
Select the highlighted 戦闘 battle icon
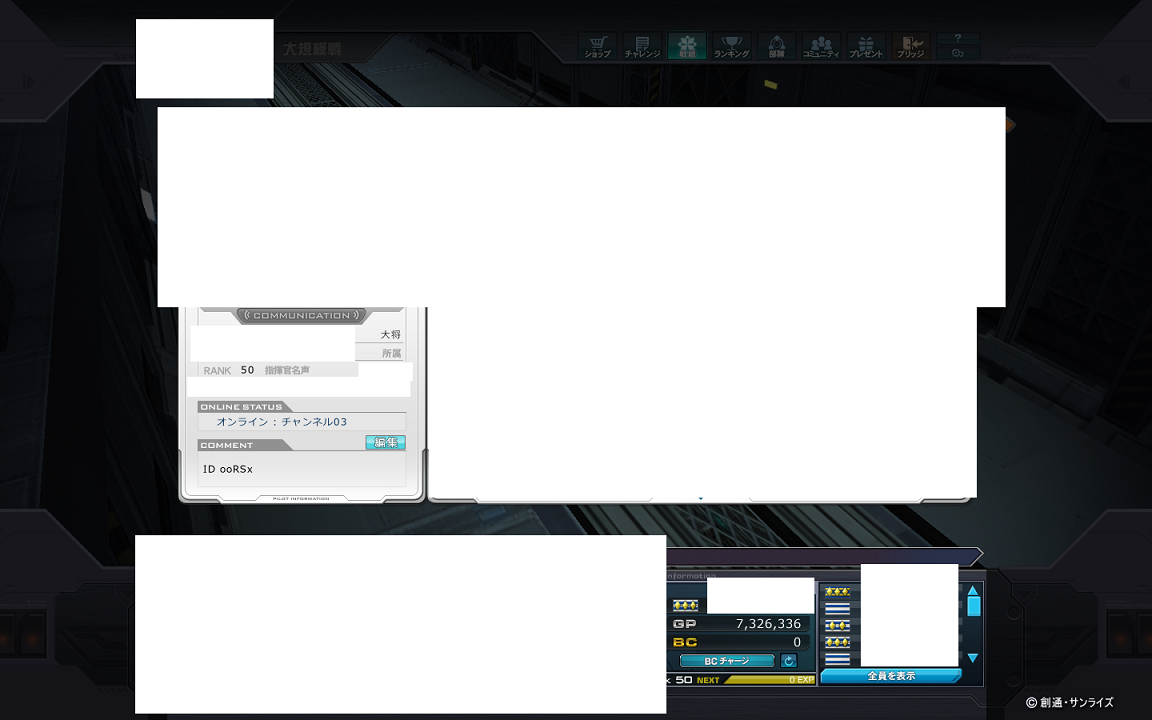[x=687, y=46]
